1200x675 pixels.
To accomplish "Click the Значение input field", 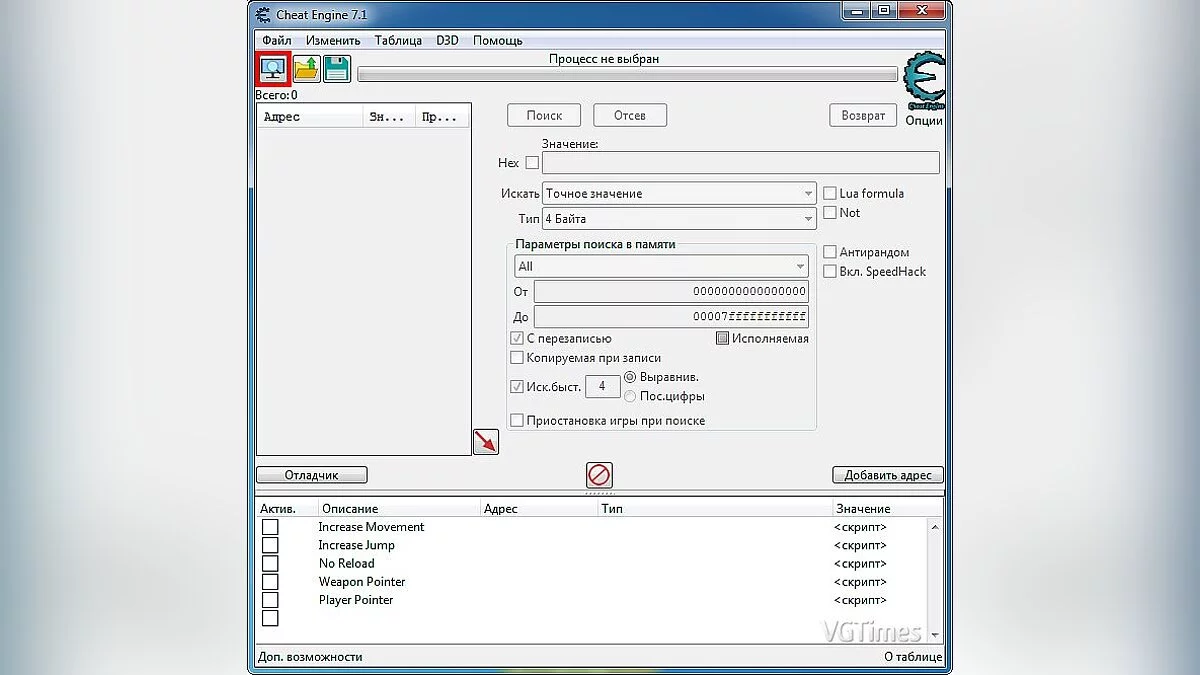I will coord(741,163).
